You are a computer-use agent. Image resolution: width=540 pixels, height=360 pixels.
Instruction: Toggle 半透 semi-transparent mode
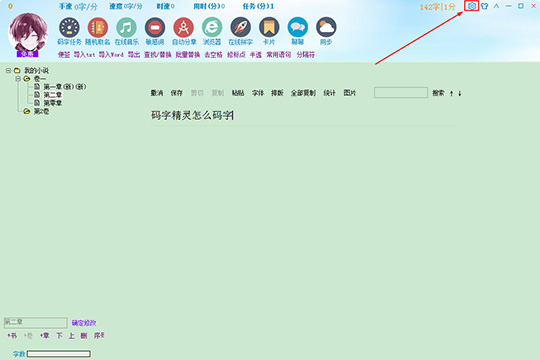[256, 55]
